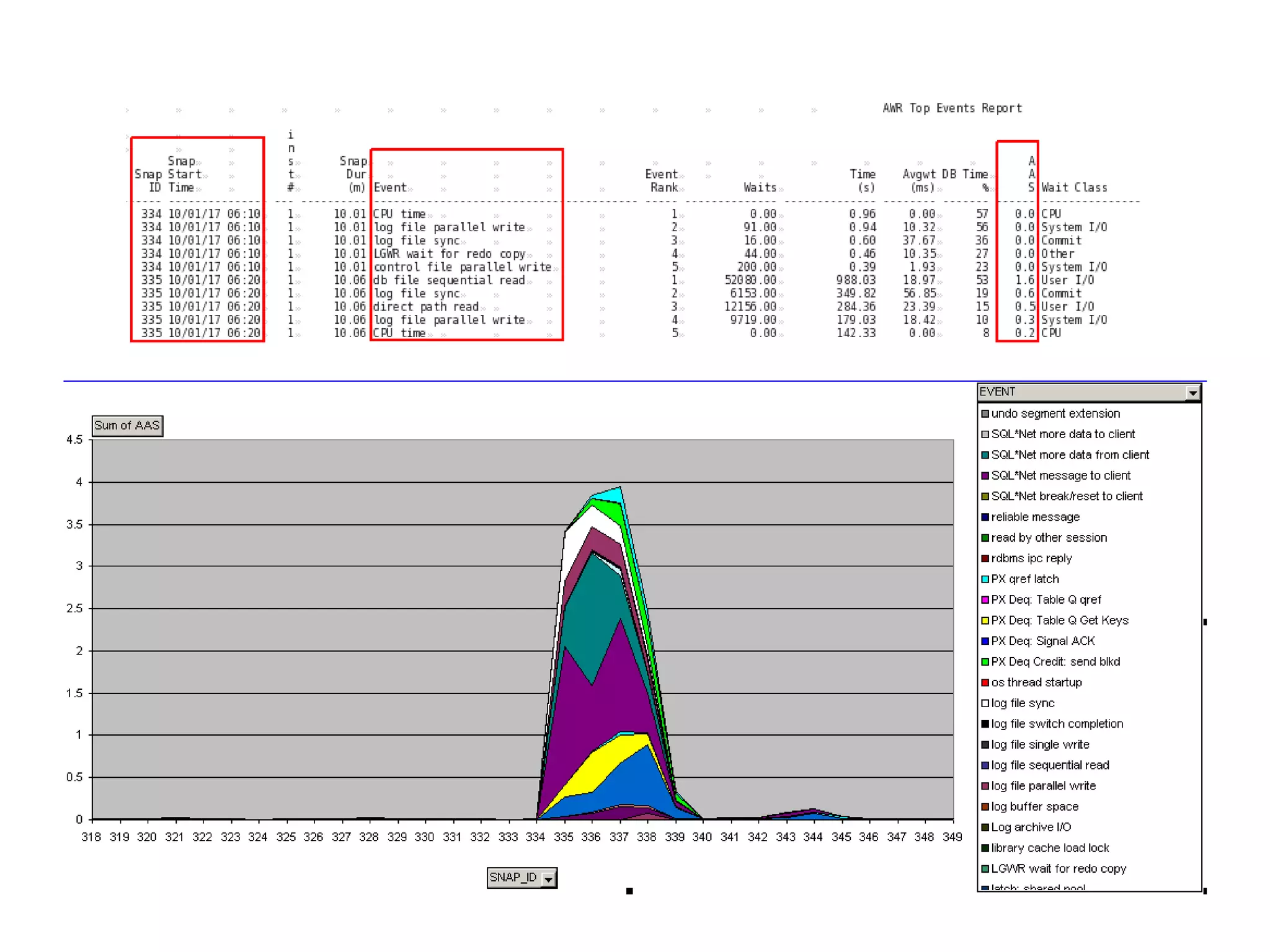Select PX qref latch legend color key
1270x952 pixels.
point(985,579)
